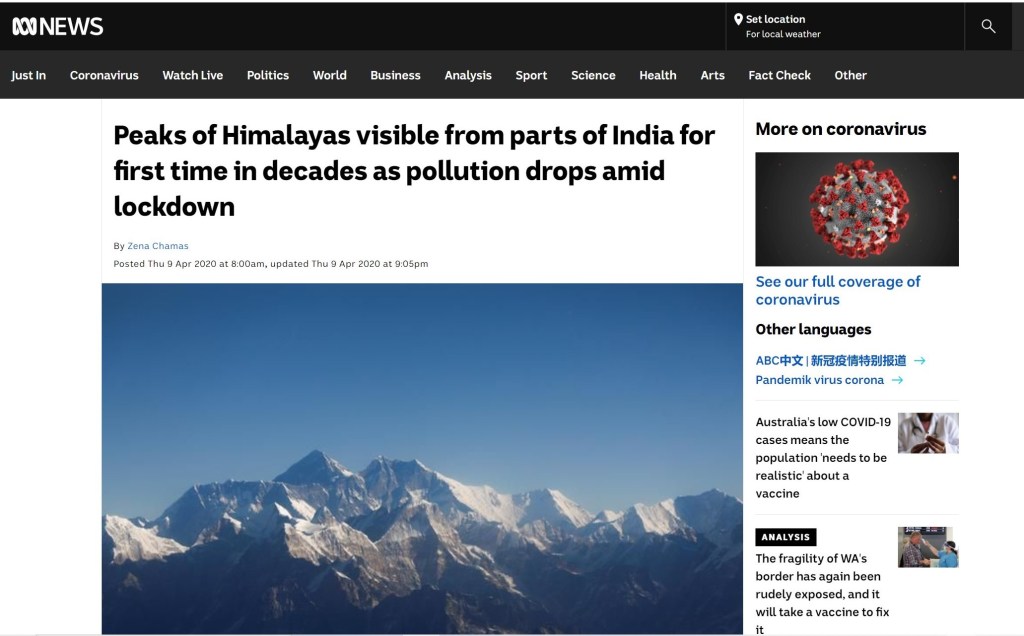Screen dimensions: 1024x636
Task: Open the Politics menu item
Action: point(267,75)
